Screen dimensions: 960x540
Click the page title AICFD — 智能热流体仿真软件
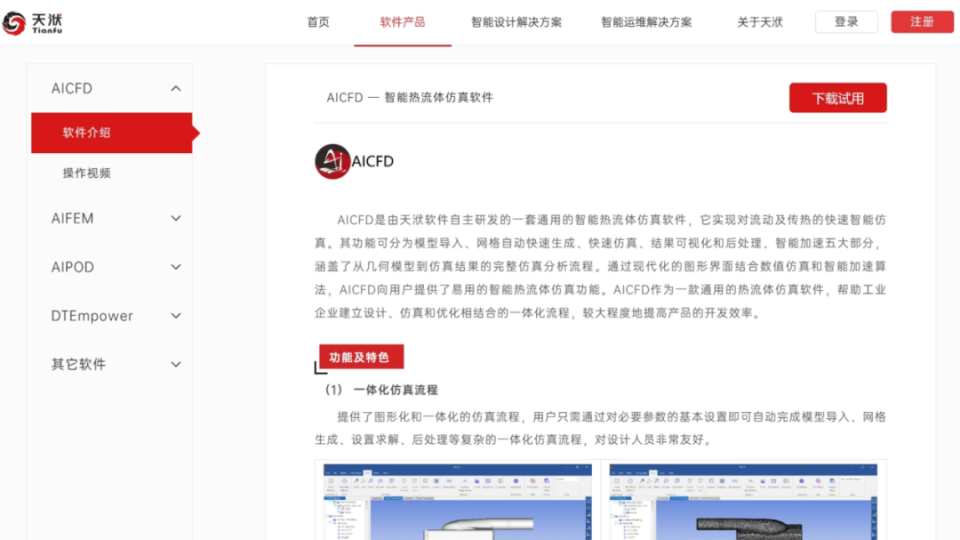(x=410, y=97)
